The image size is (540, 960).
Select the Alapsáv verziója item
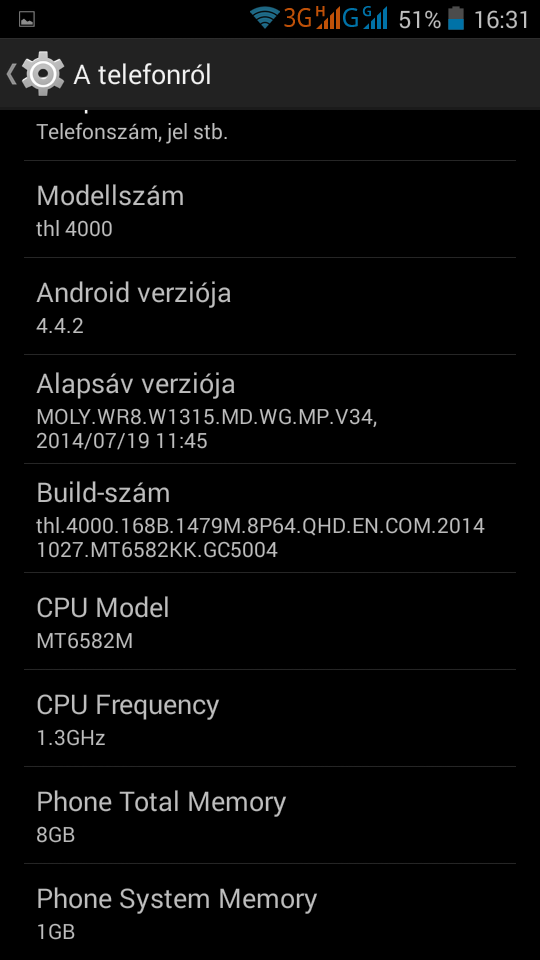click(x=270, y=409)
